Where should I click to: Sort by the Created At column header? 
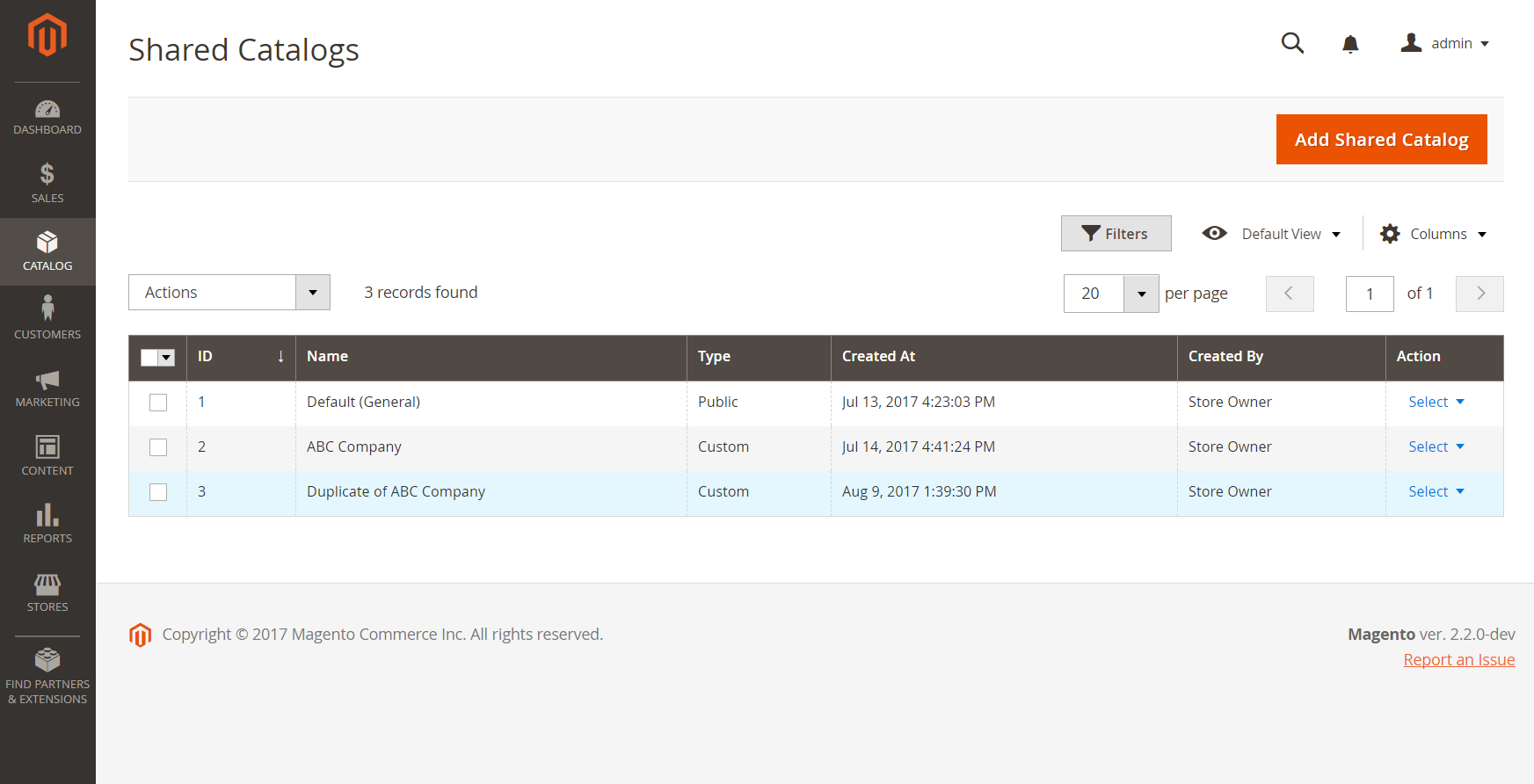(1005, 356)
